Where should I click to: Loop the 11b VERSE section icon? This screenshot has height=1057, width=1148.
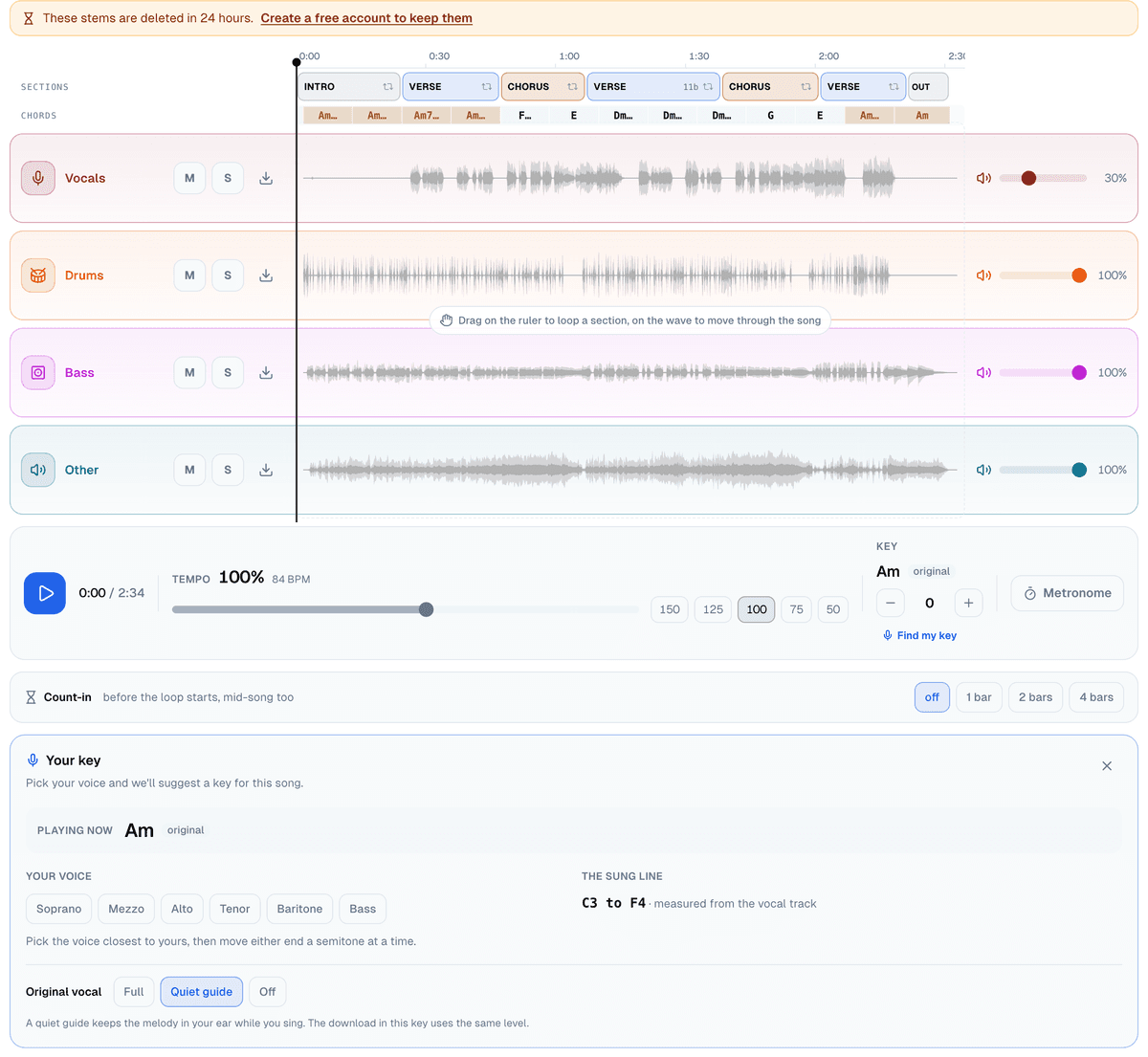(708, 87)
